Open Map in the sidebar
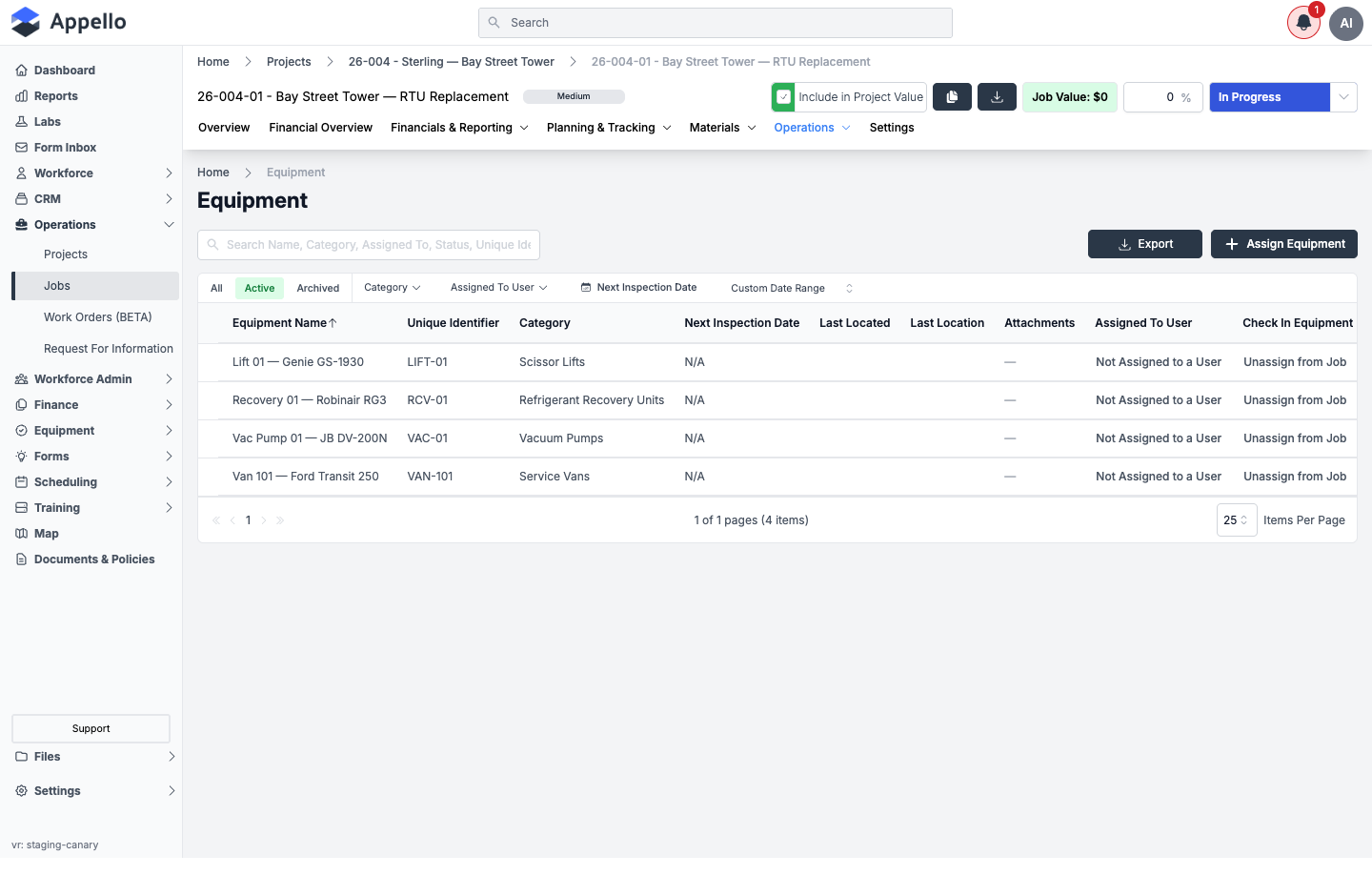The image size is (1372, 875). [x=46, y=534]
